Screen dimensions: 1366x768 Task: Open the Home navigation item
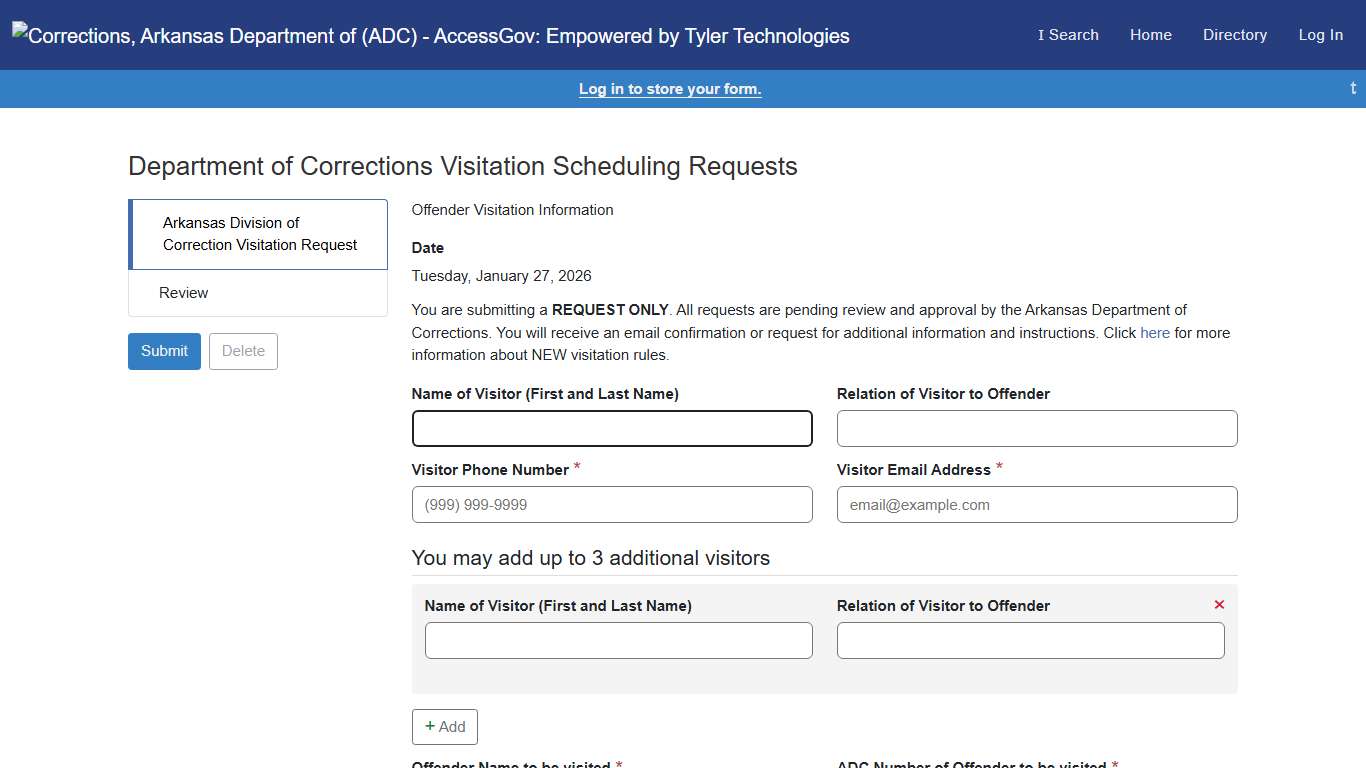point(1150,35)
